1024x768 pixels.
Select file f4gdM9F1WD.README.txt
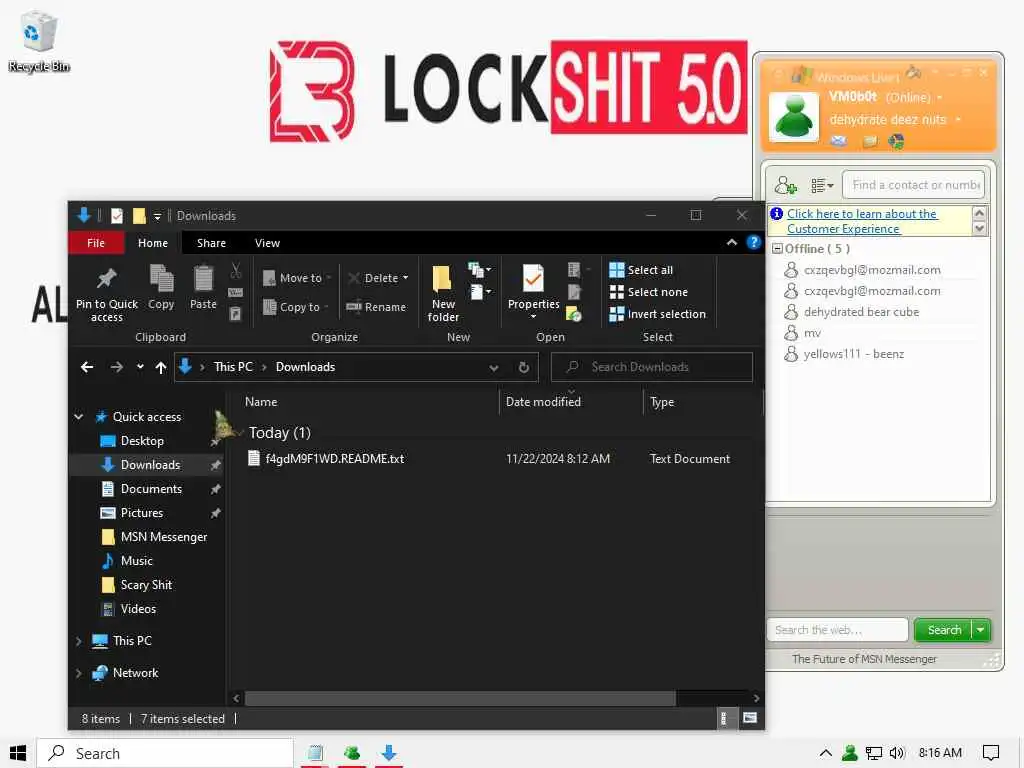click(334, 459)
